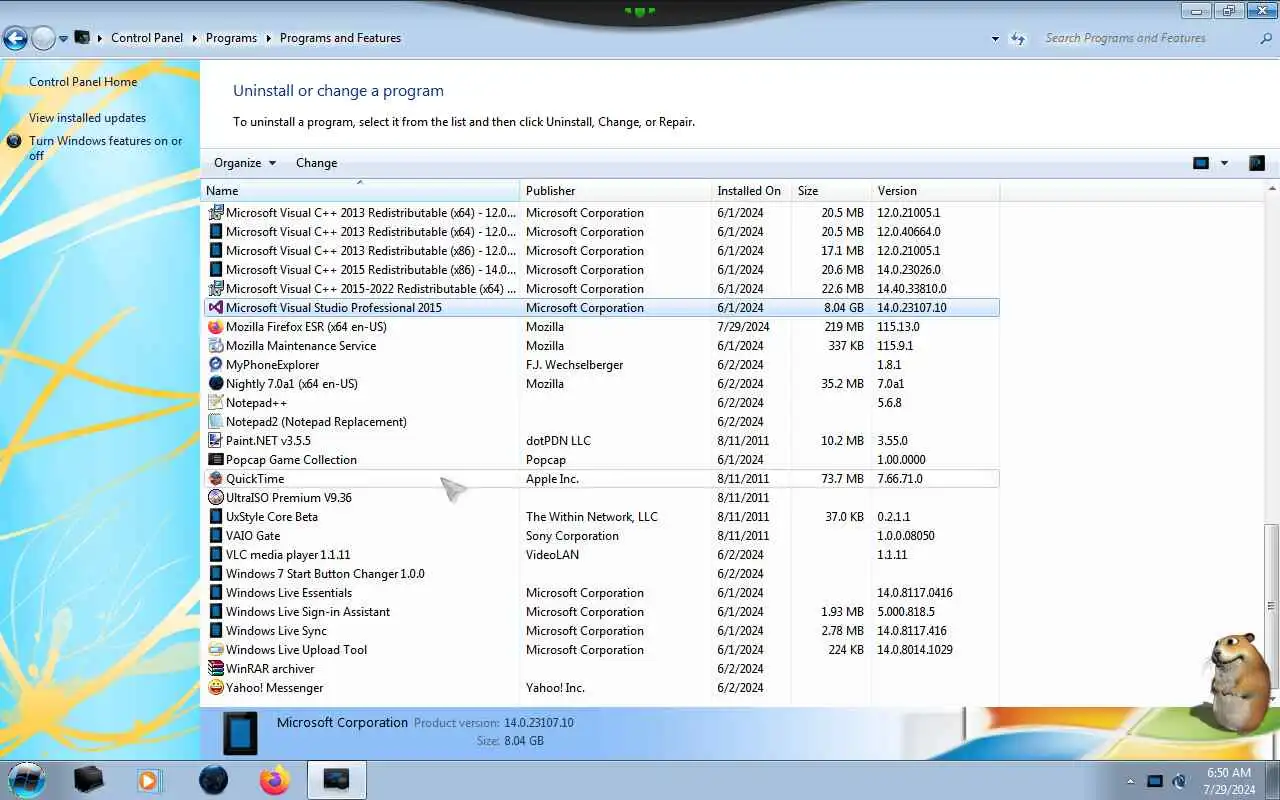Screen dimensions: 1280x800
Task: Sort by the Size column header
Action: pos(831,191)
